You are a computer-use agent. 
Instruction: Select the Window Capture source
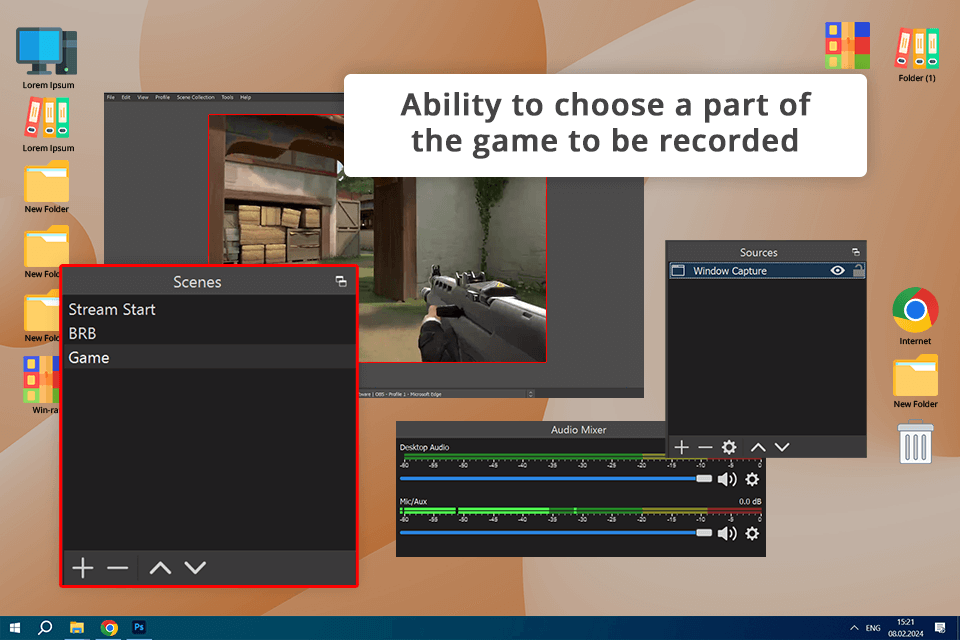[x=767, y=270]
